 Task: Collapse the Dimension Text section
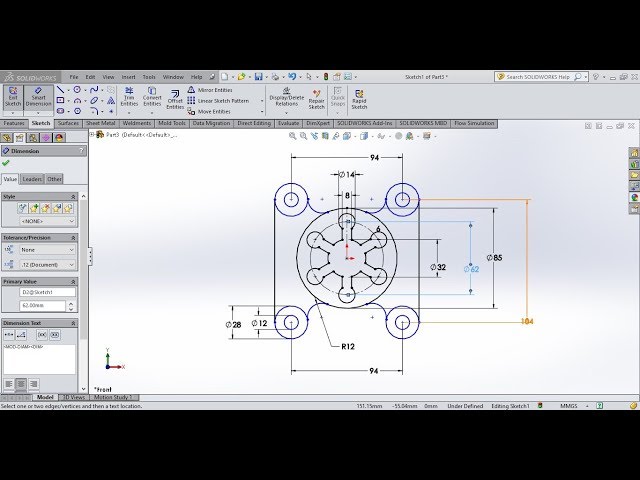[x=73, y=323]
